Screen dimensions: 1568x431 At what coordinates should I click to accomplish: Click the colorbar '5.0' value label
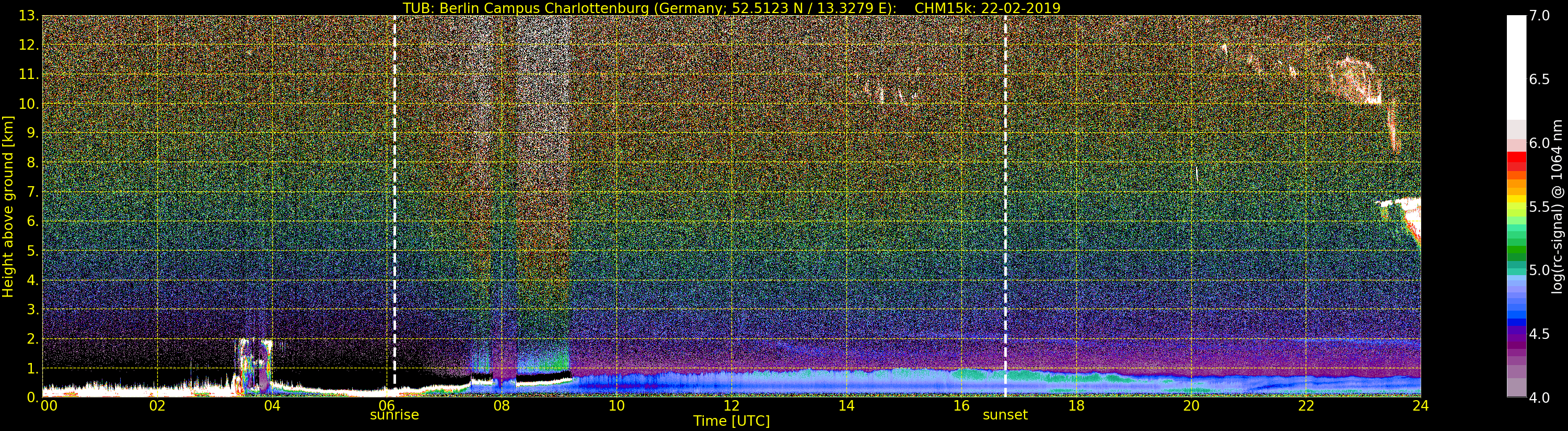click(x=1539, y=270)
